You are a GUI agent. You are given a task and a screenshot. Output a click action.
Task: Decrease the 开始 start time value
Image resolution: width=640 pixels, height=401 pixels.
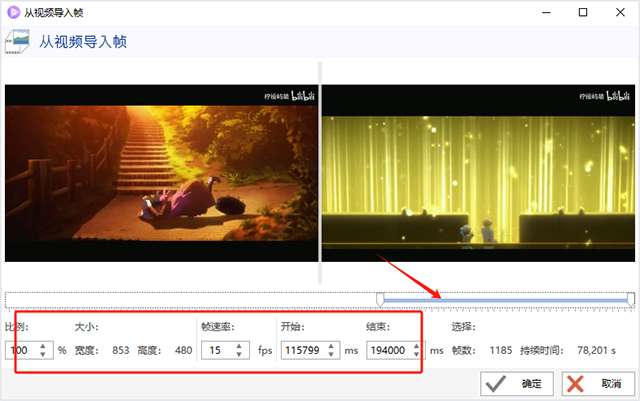331,354
